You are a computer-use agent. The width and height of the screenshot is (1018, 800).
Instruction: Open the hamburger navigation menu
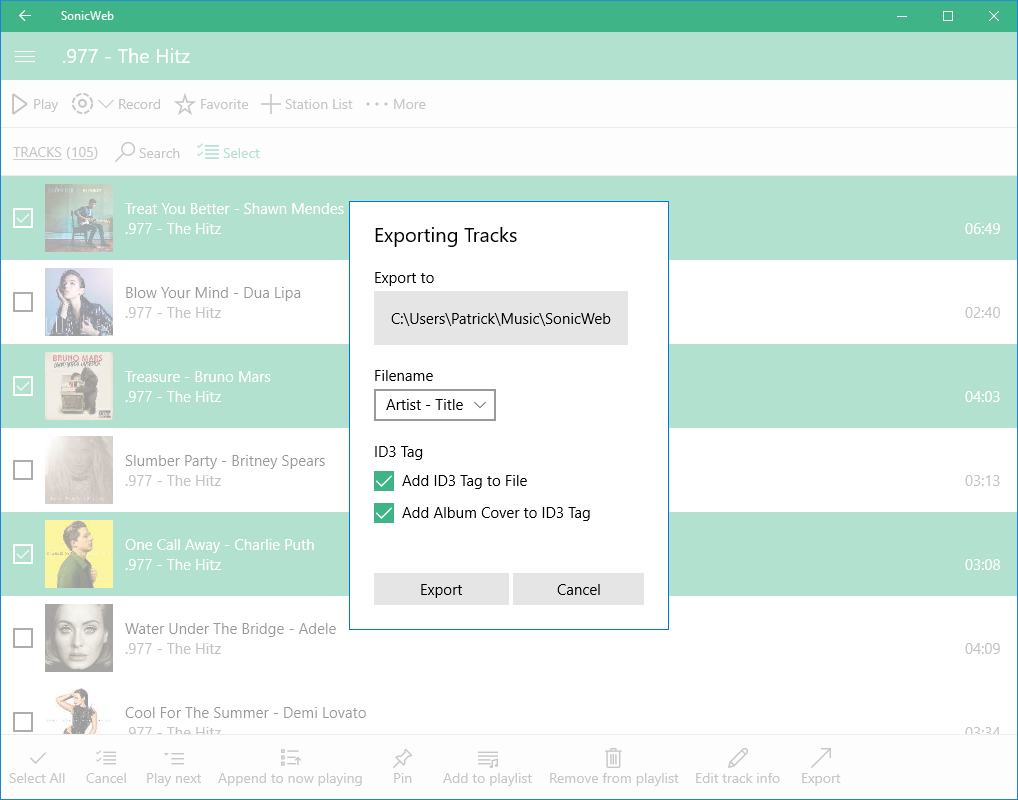point(25,57)
